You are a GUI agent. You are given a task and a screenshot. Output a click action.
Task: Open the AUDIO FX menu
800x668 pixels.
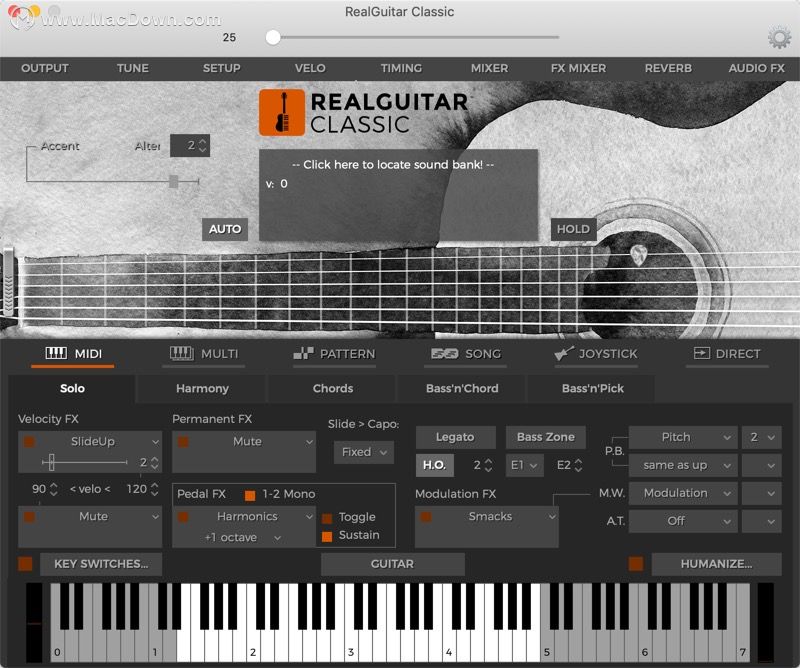point(757,68)
